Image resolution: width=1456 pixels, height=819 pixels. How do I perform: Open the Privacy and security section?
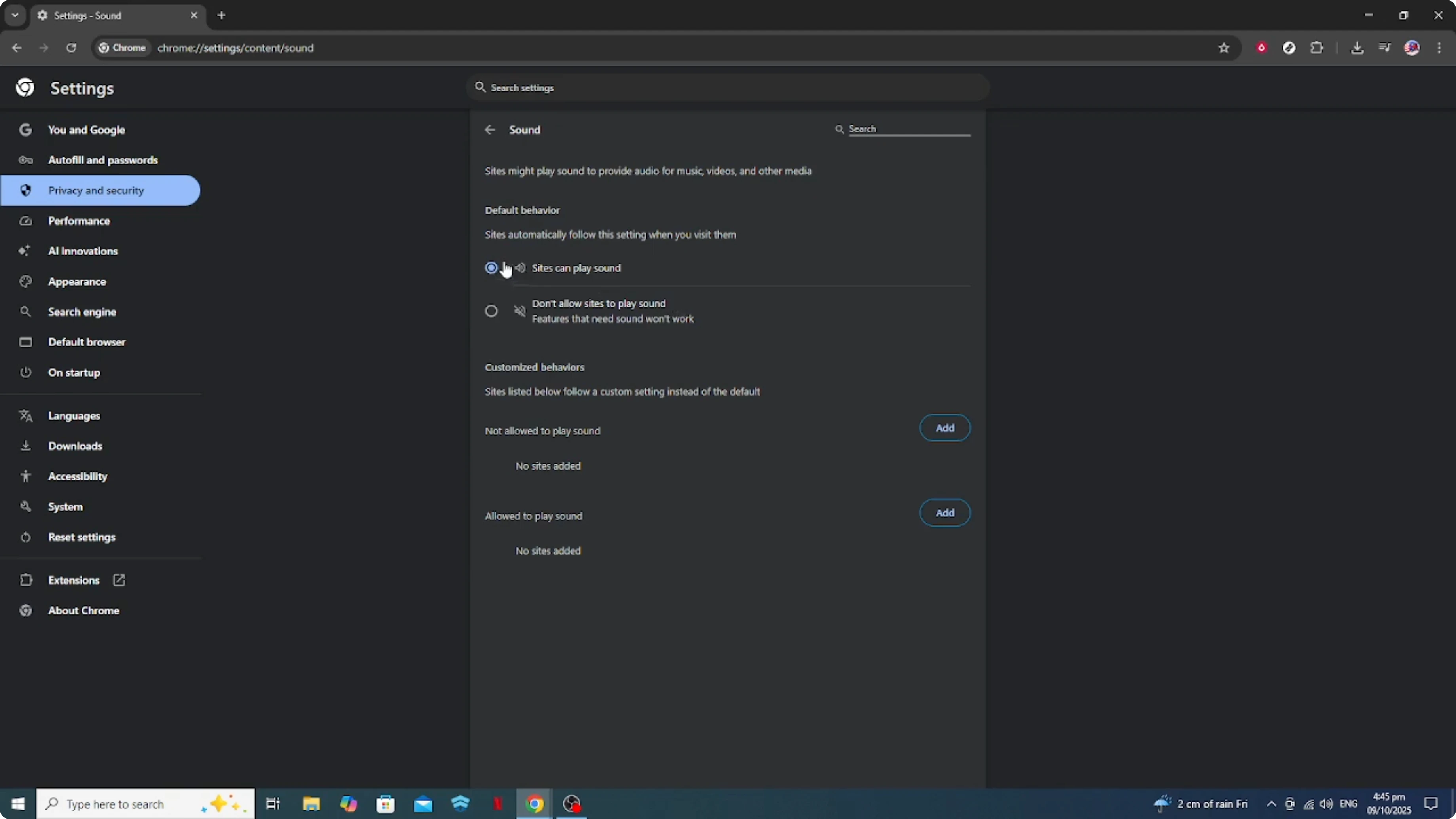pyautogui.click(x=95, y=190)
